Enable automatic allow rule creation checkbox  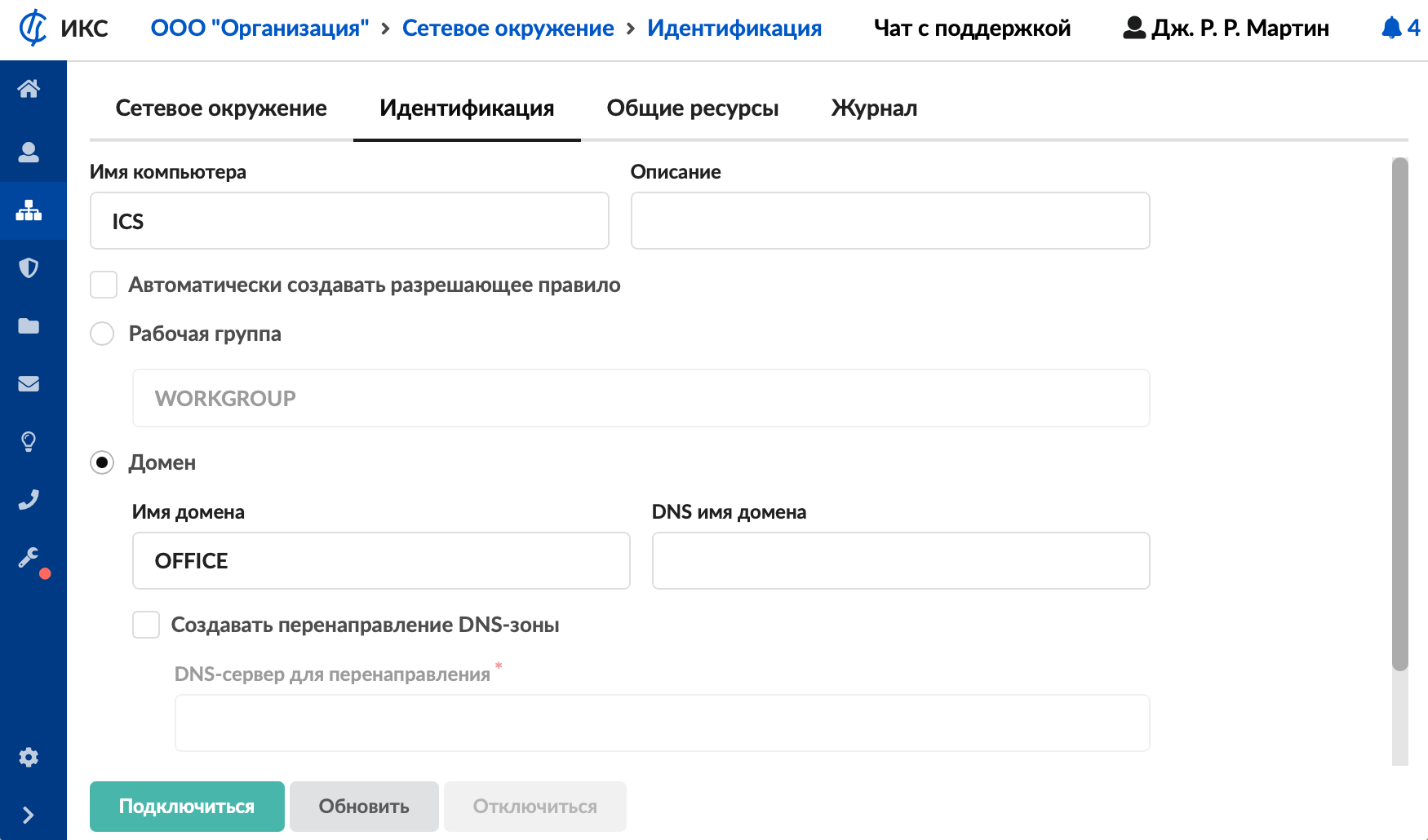pos(104,285)
